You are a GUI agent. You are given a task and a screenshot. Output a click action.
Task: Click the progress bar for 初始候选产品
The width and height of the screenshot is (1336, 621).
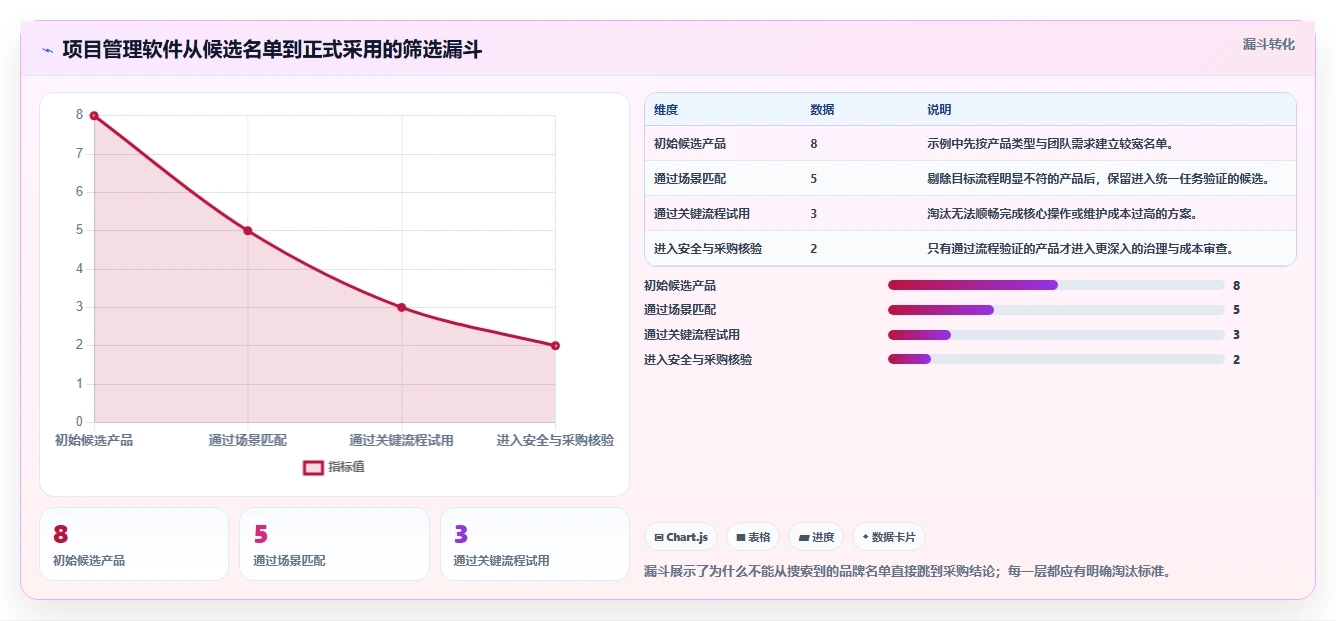pyautogui.click(x=1056, y=286)
